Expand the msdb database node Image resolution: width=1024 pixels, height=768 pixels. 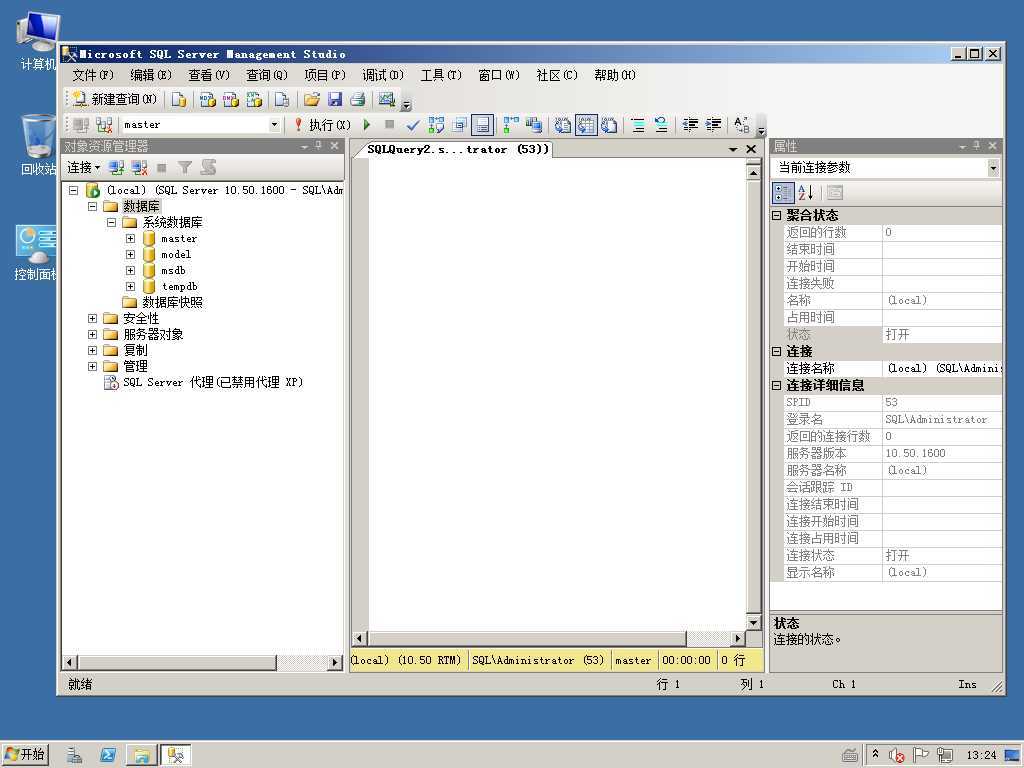131,270
